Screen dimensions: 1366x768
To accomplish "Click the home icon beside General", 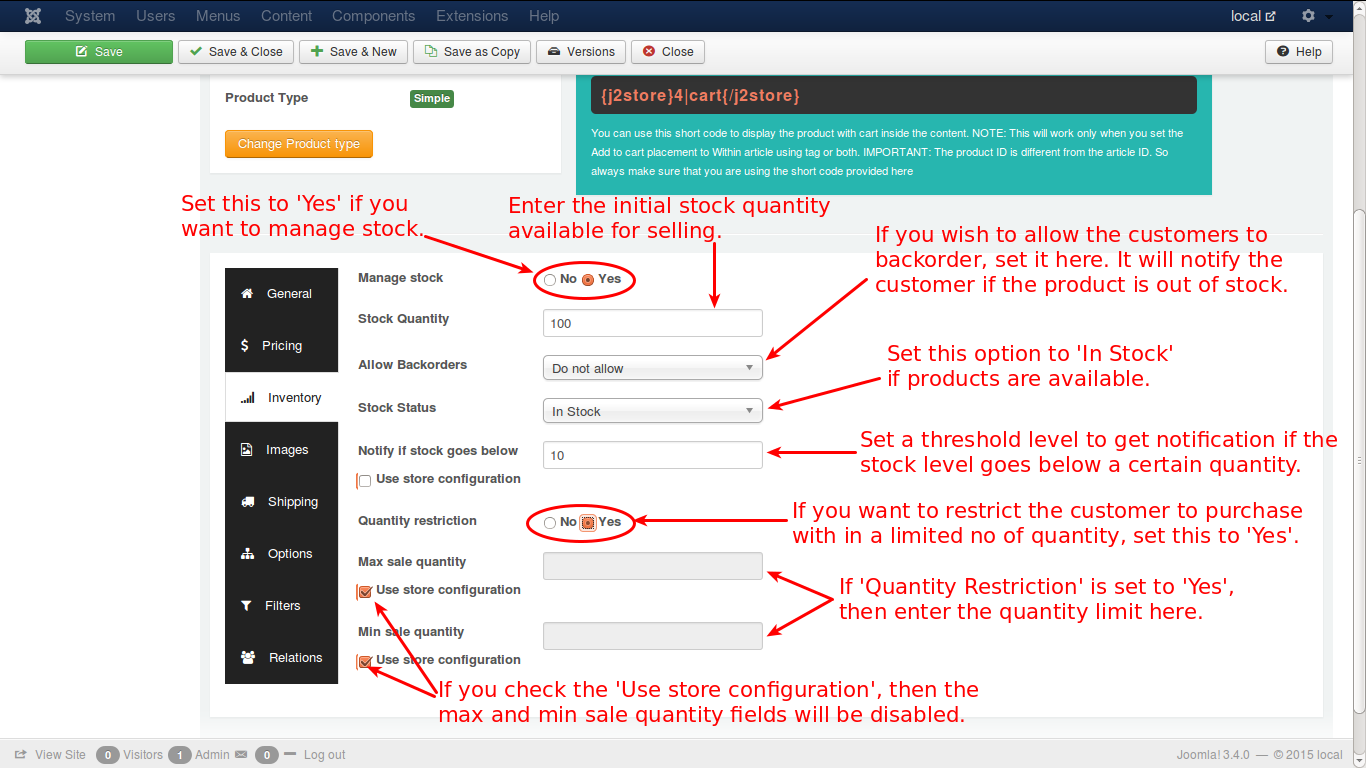I will [246, 294].
